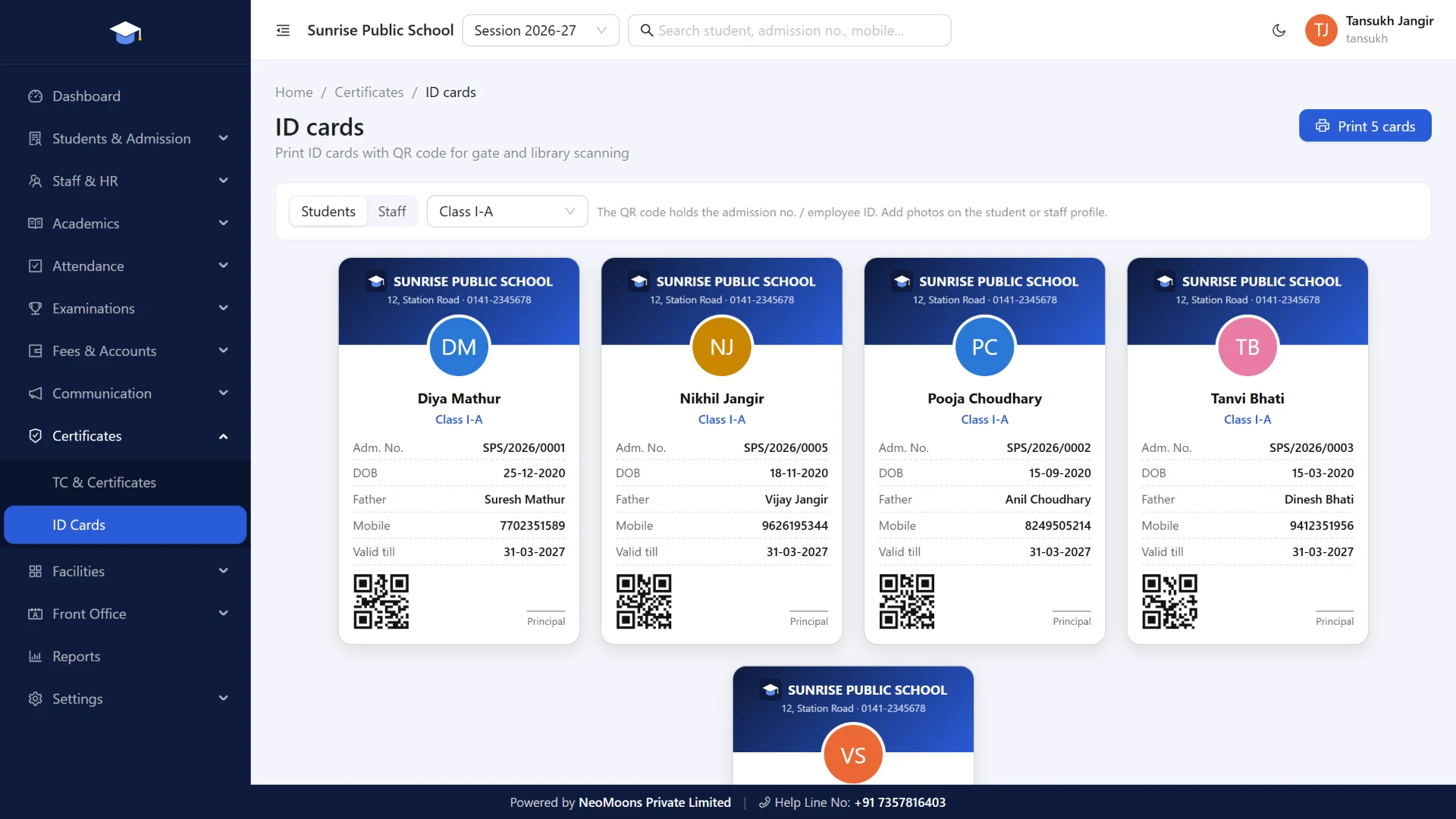Click the TJ user avatar
1456x819 pixels.
(x=1321, y=30)
